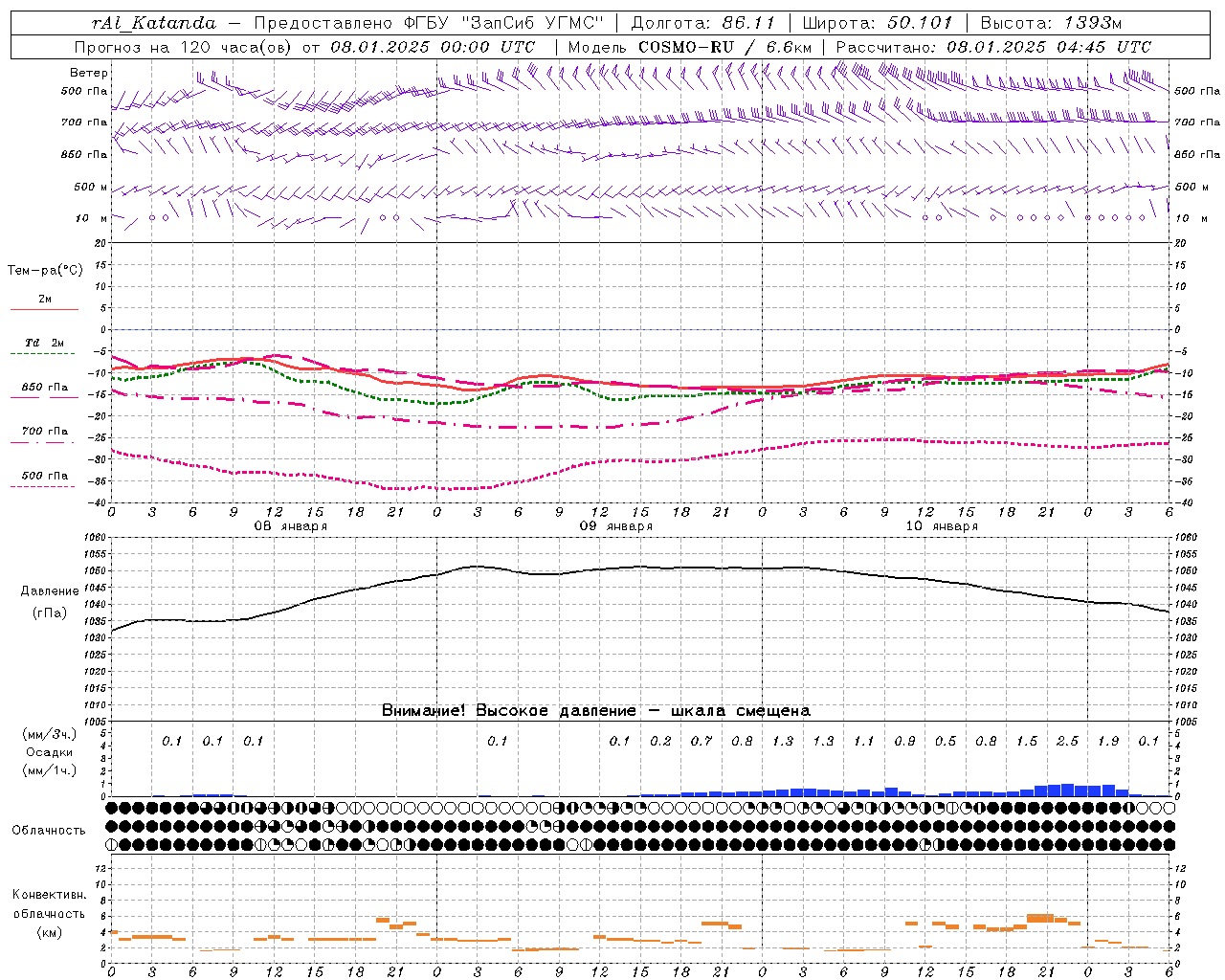This screenshot has height=980, width=1225.
Task: Click the (гПа) unit under Давление
Action: coord(50,612)
